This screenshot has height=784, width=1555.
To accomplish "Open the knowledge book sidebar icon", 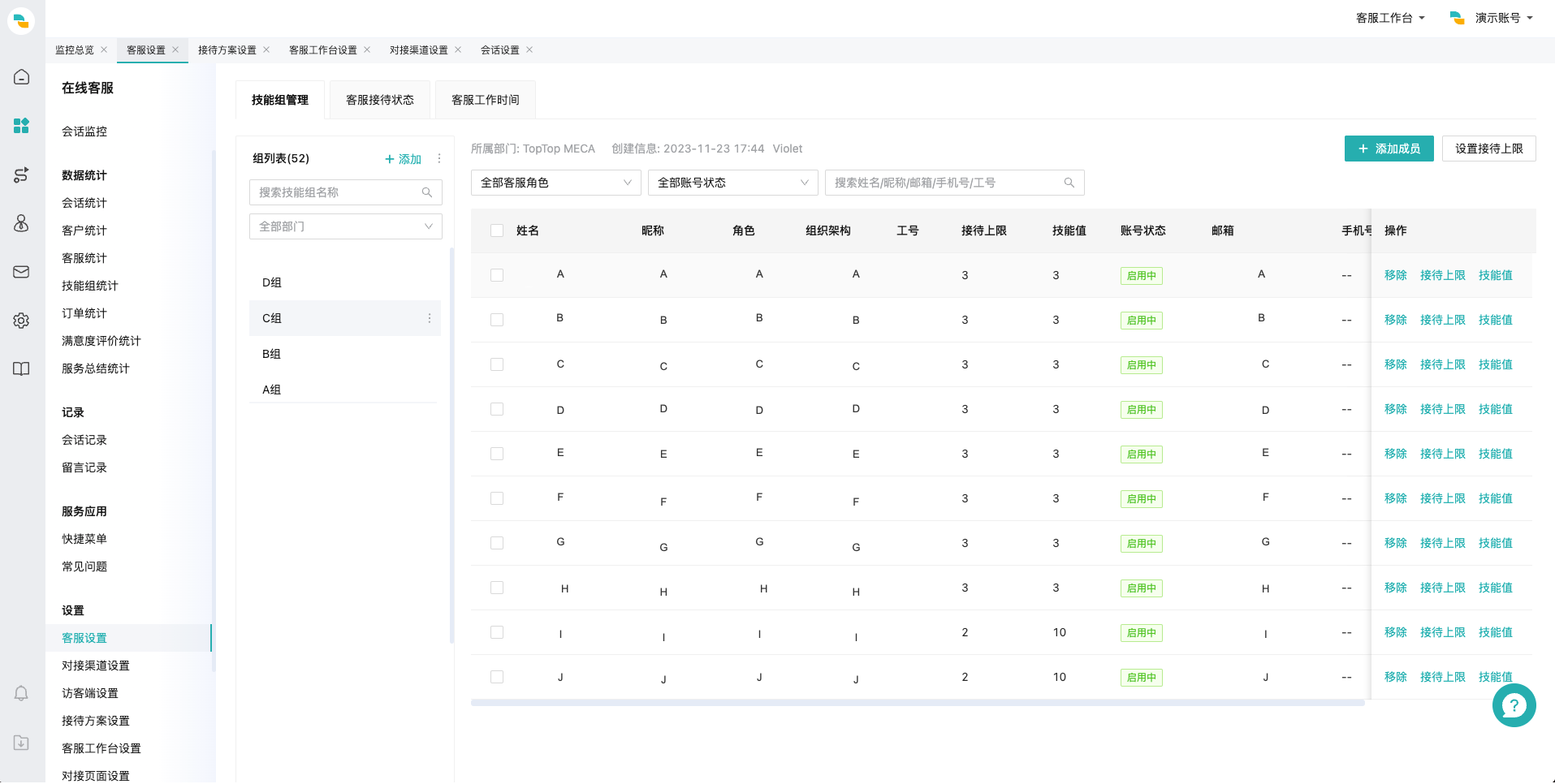I will [x=22, y=369].
